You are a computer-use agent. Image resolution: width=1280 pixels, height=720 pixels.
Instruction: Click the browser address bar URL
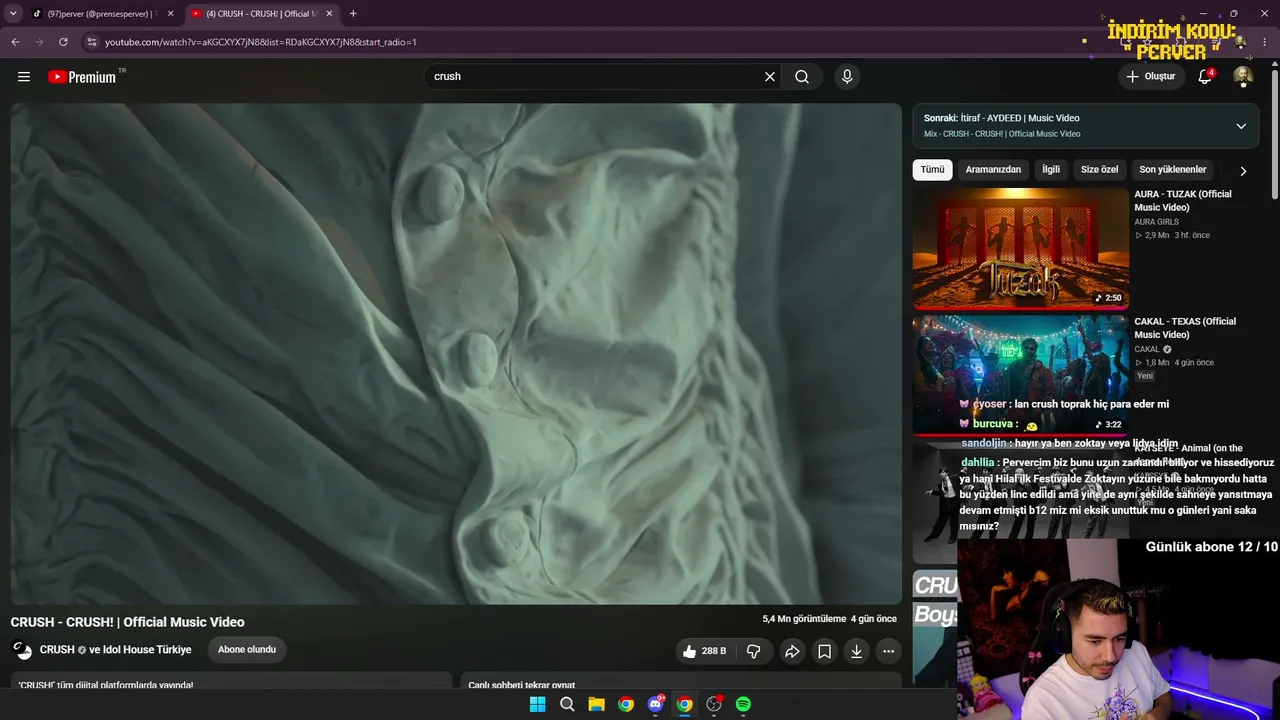(x=261, y=42)
